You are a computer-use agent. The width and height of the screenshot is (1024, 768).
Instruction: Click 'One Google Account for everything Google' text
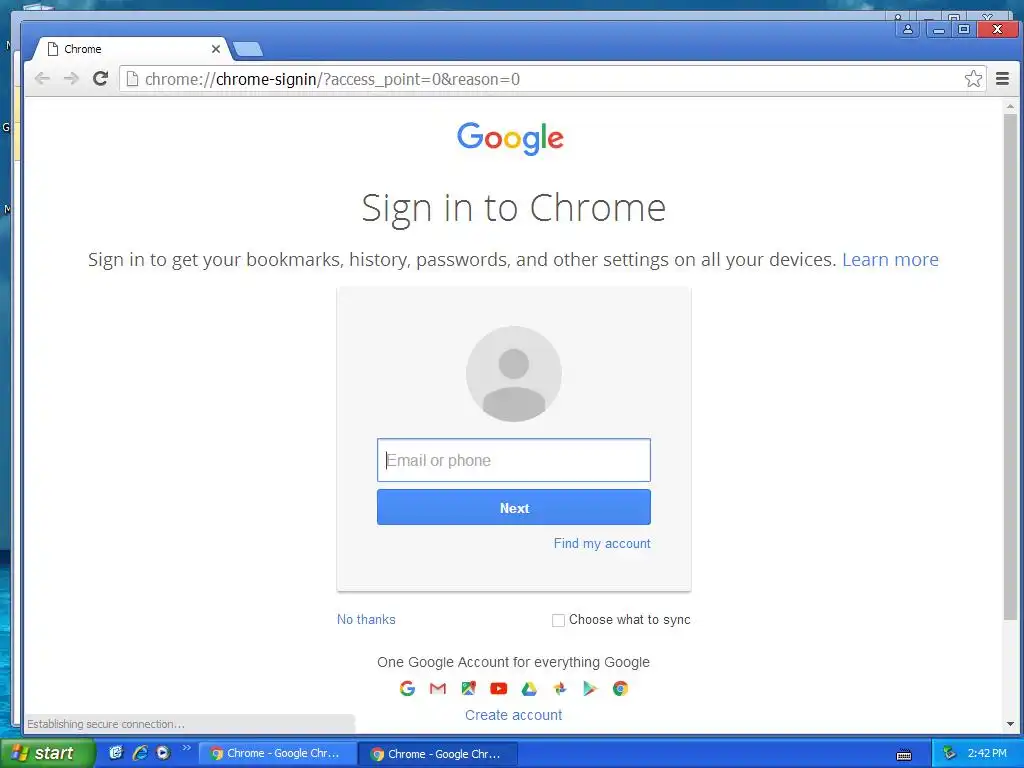[513, 662]
